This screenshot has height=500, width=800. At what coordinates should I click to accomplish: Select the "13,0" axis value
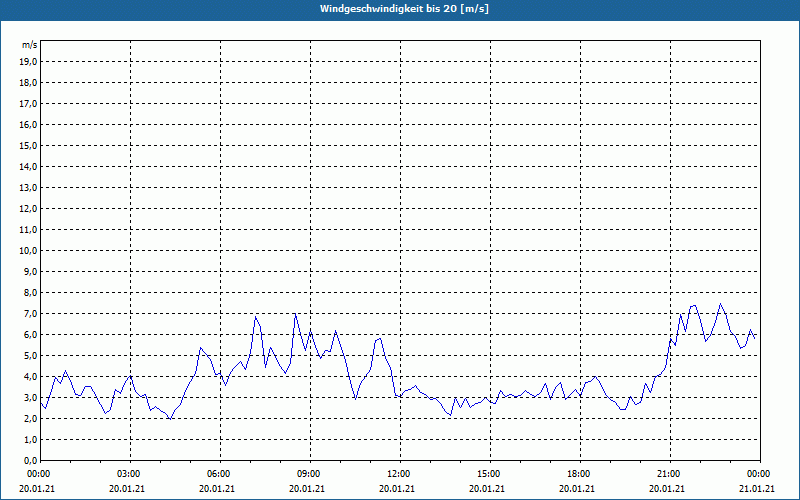29,187
